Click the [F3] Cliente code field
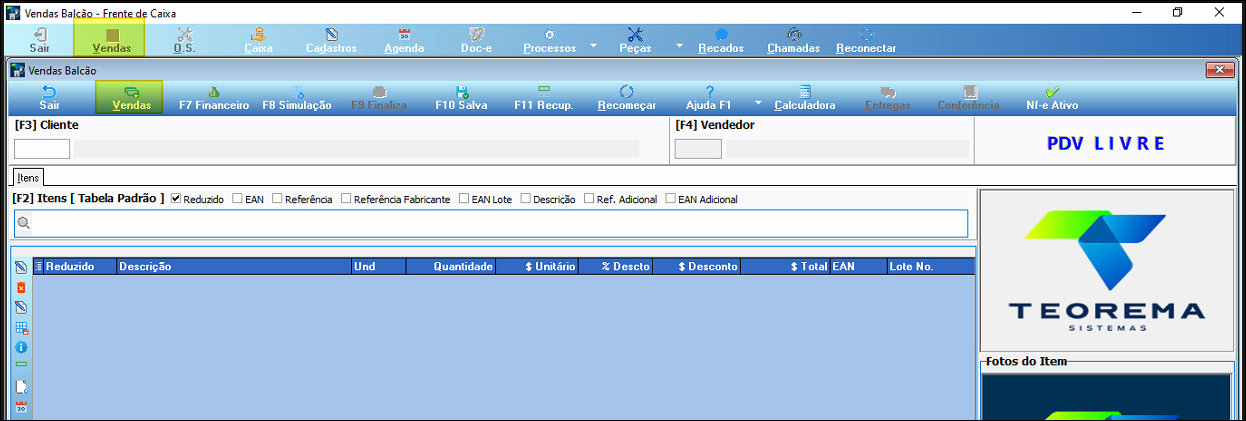 (42, 149)
